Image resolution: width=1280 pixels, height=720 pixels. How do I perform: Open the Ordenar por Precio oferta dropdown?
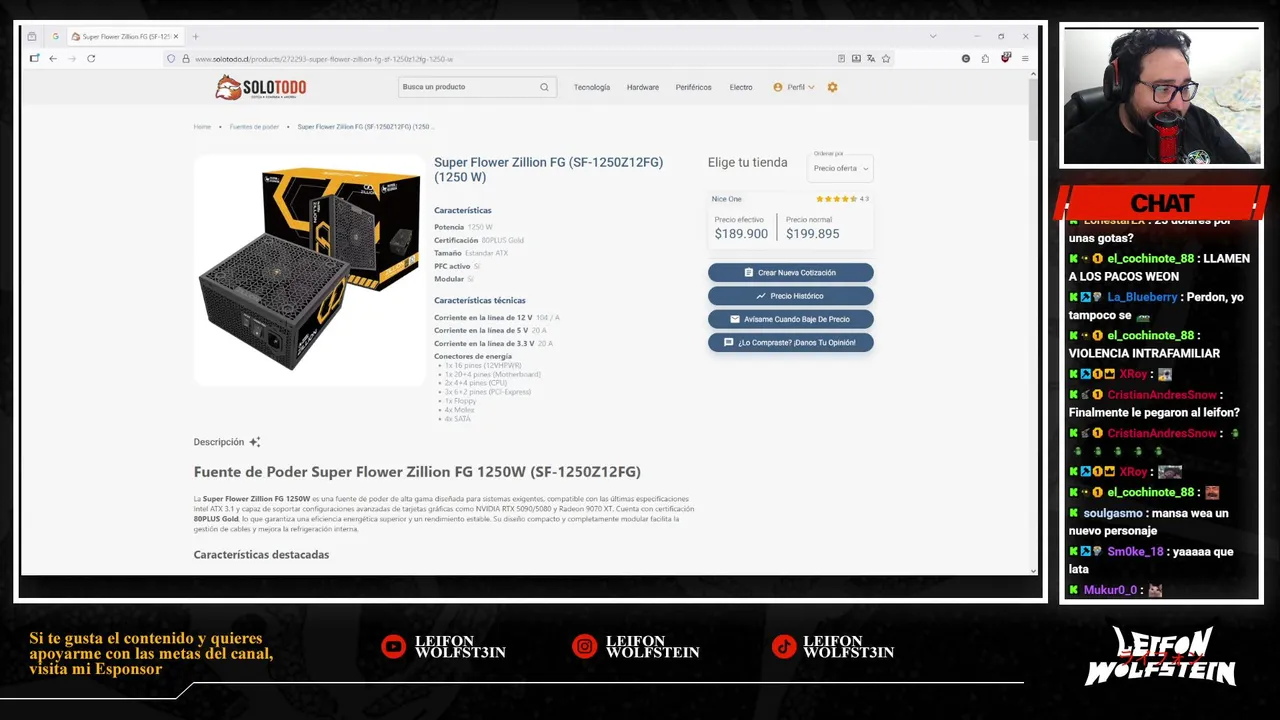click(842, 168)
